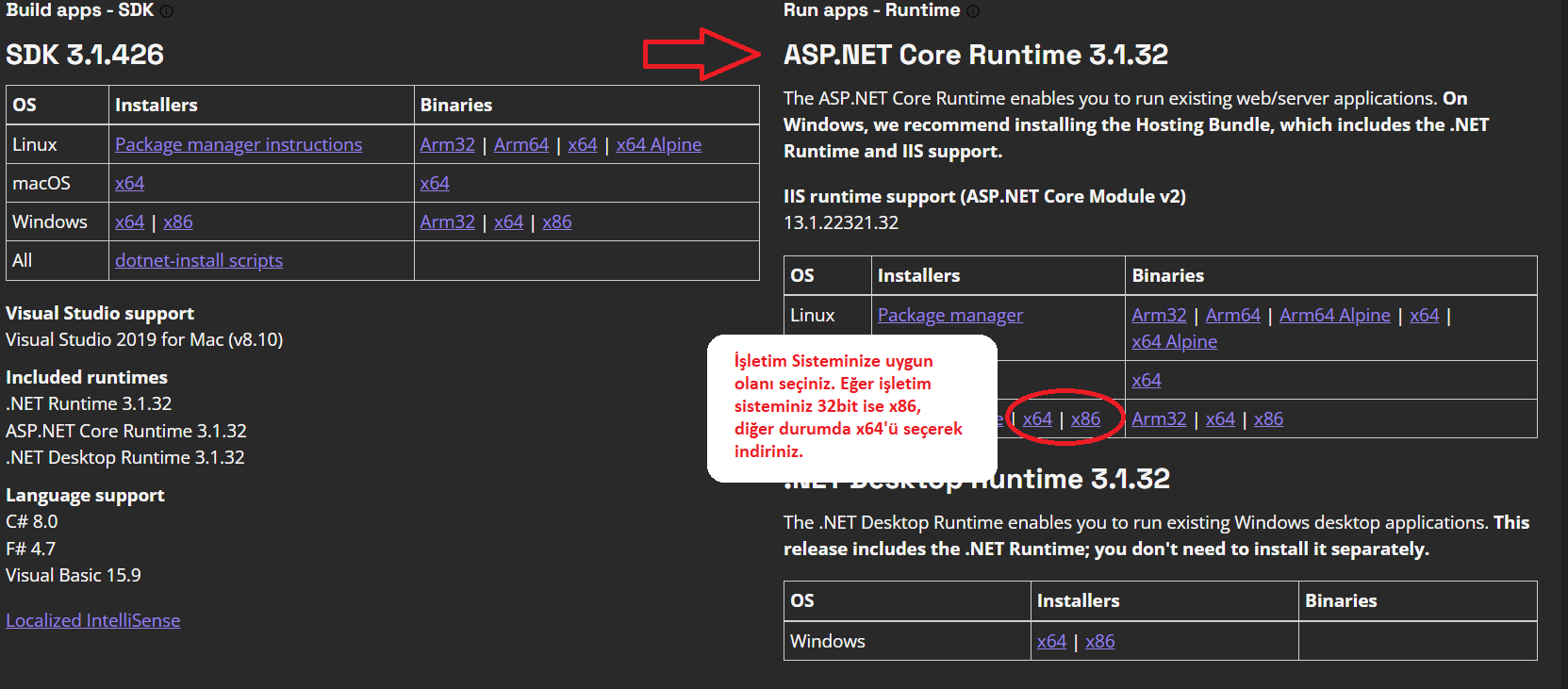Open the Localized IntelliSense link
Image resolution: width=1568 pixels, height=689 pixels.
[92, 620]
